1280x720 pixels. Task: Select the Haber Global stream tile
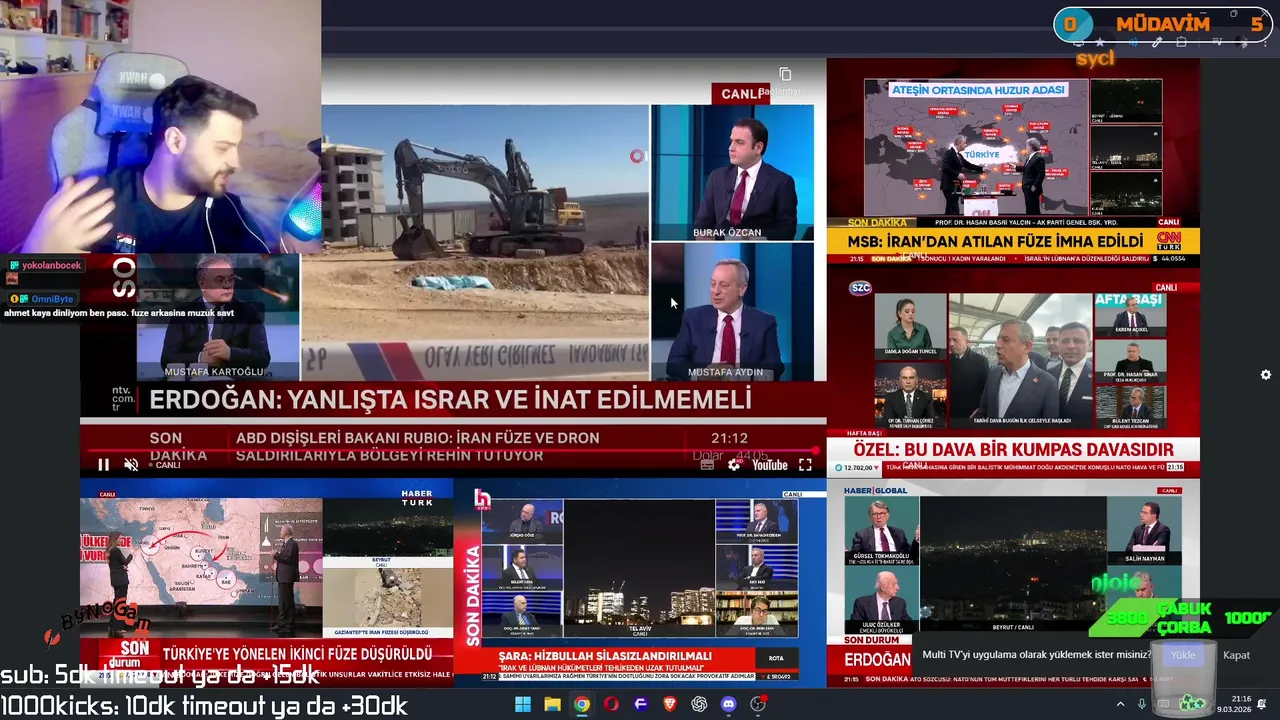(1013, 583)
